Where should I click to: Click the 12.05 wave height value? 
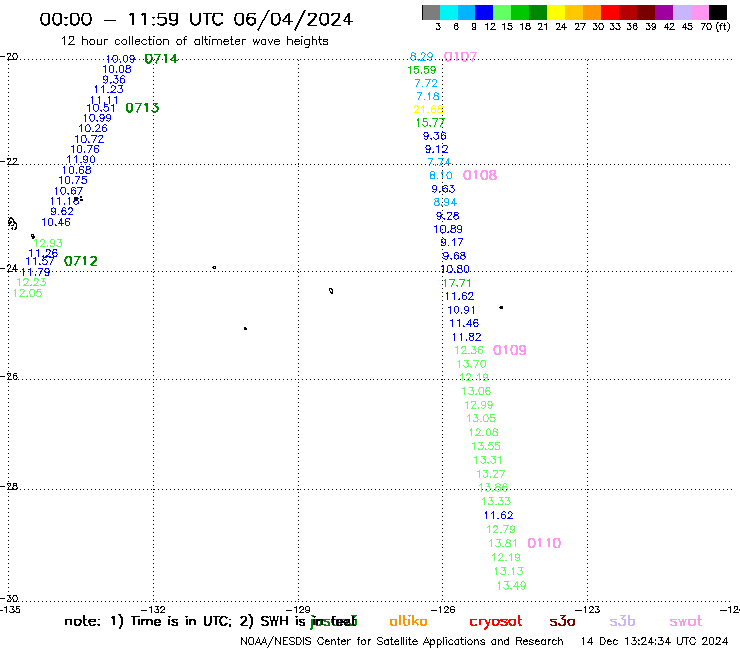(27, 293)
